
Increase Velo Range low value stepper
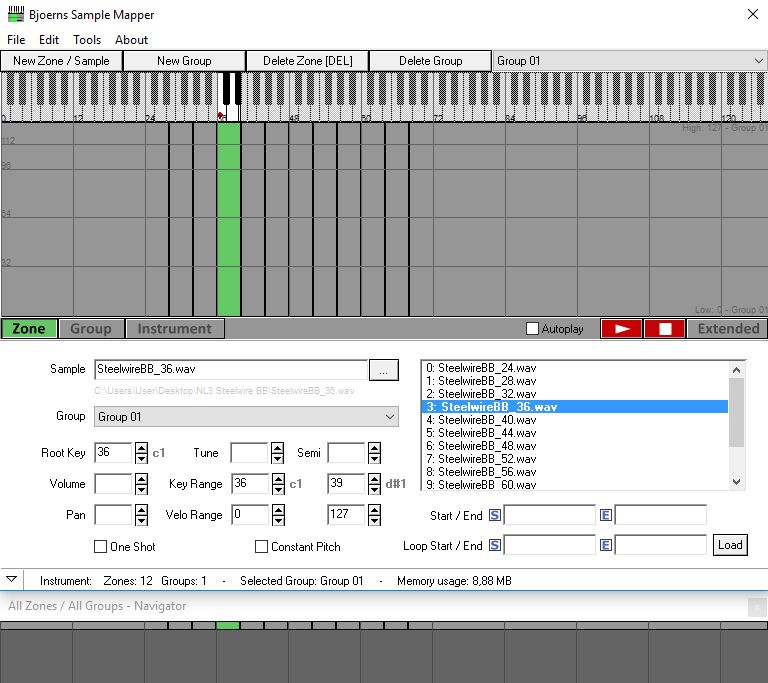(x=278, y=510)
